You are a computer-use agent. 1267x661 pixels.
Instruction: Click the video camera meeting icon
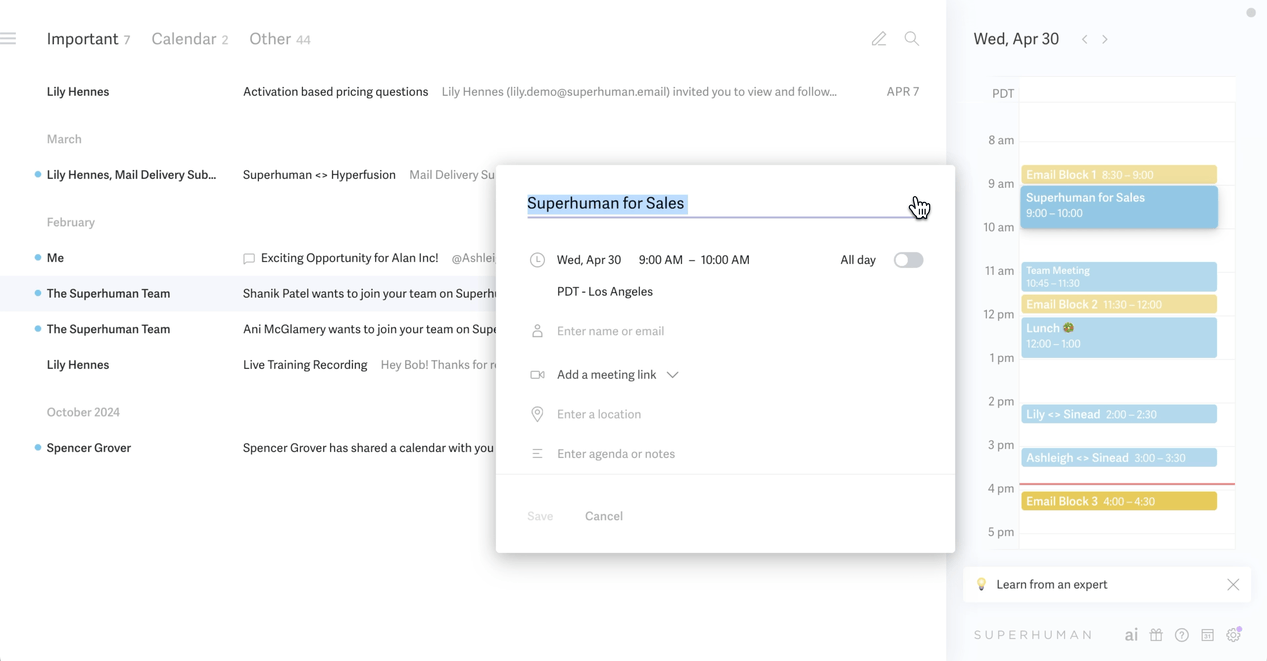click(537, 375)
